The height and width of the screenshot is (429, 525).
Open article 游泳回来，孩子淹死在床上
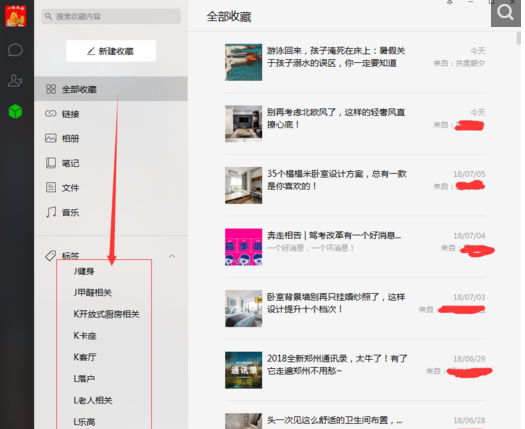pyautogui.click(x=336, y=57)
